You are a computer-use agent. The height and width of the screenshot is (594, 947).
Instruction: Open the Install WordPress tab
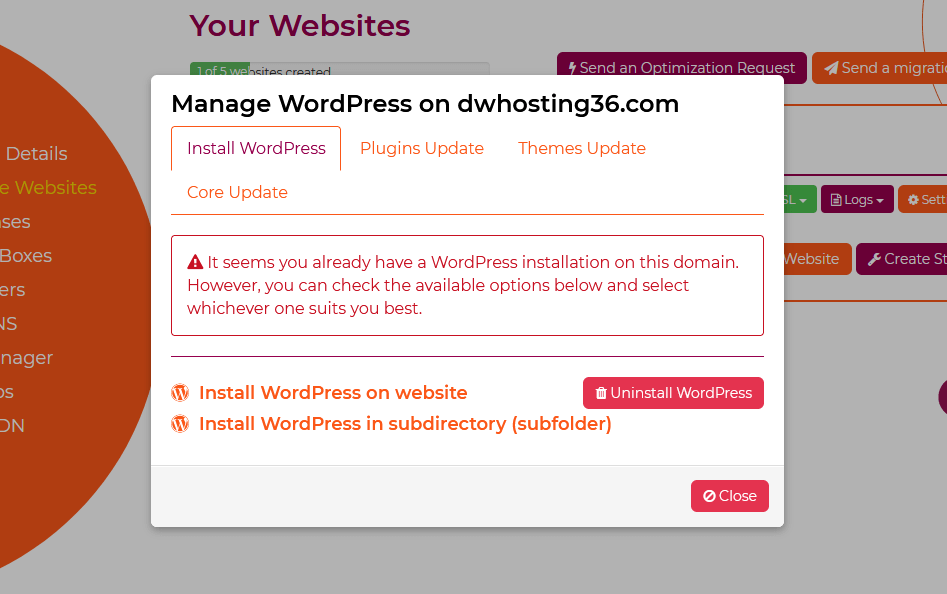click(256, 148)
